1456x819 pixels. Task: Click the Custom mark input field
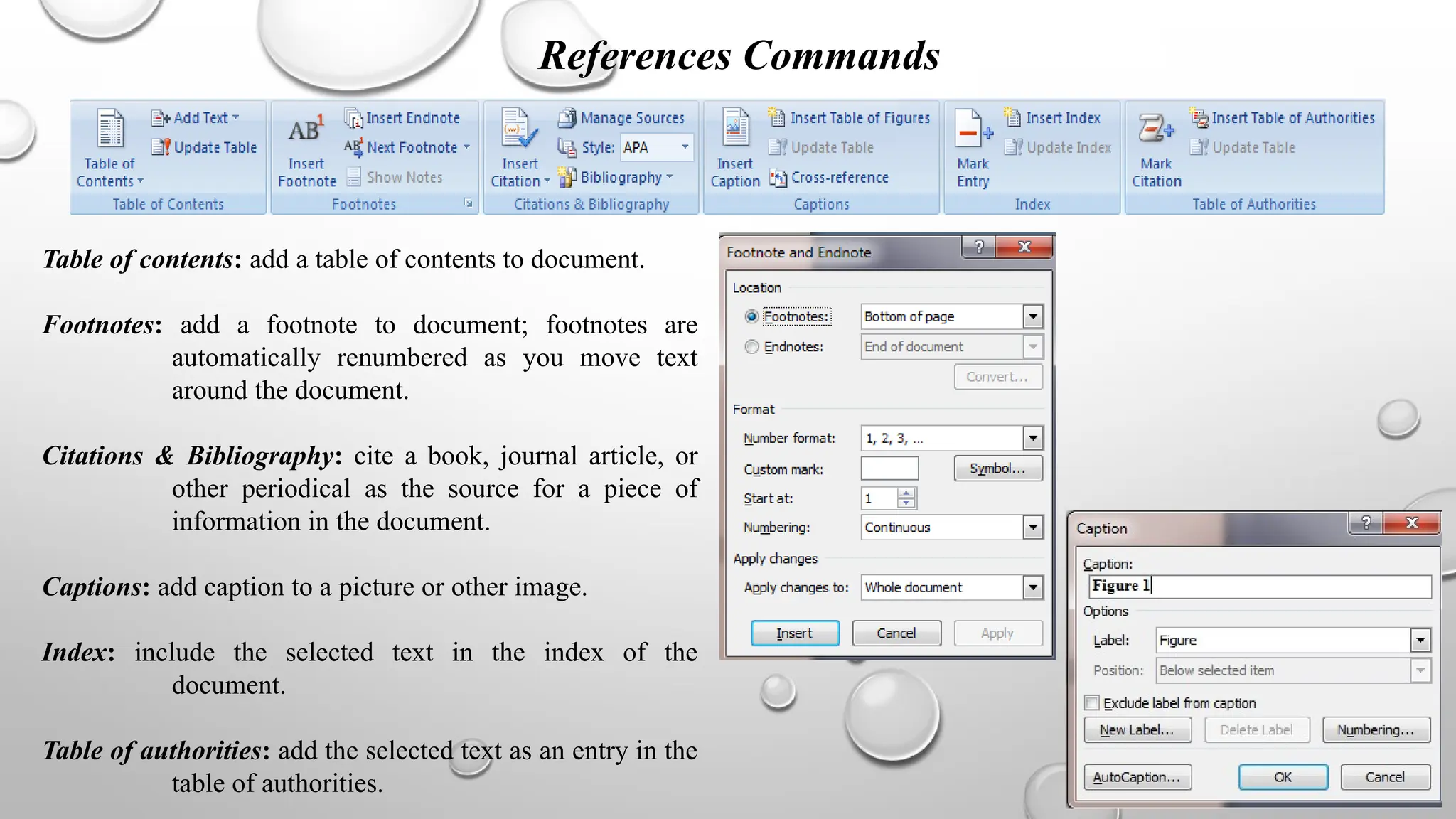[x=889, y=469]
